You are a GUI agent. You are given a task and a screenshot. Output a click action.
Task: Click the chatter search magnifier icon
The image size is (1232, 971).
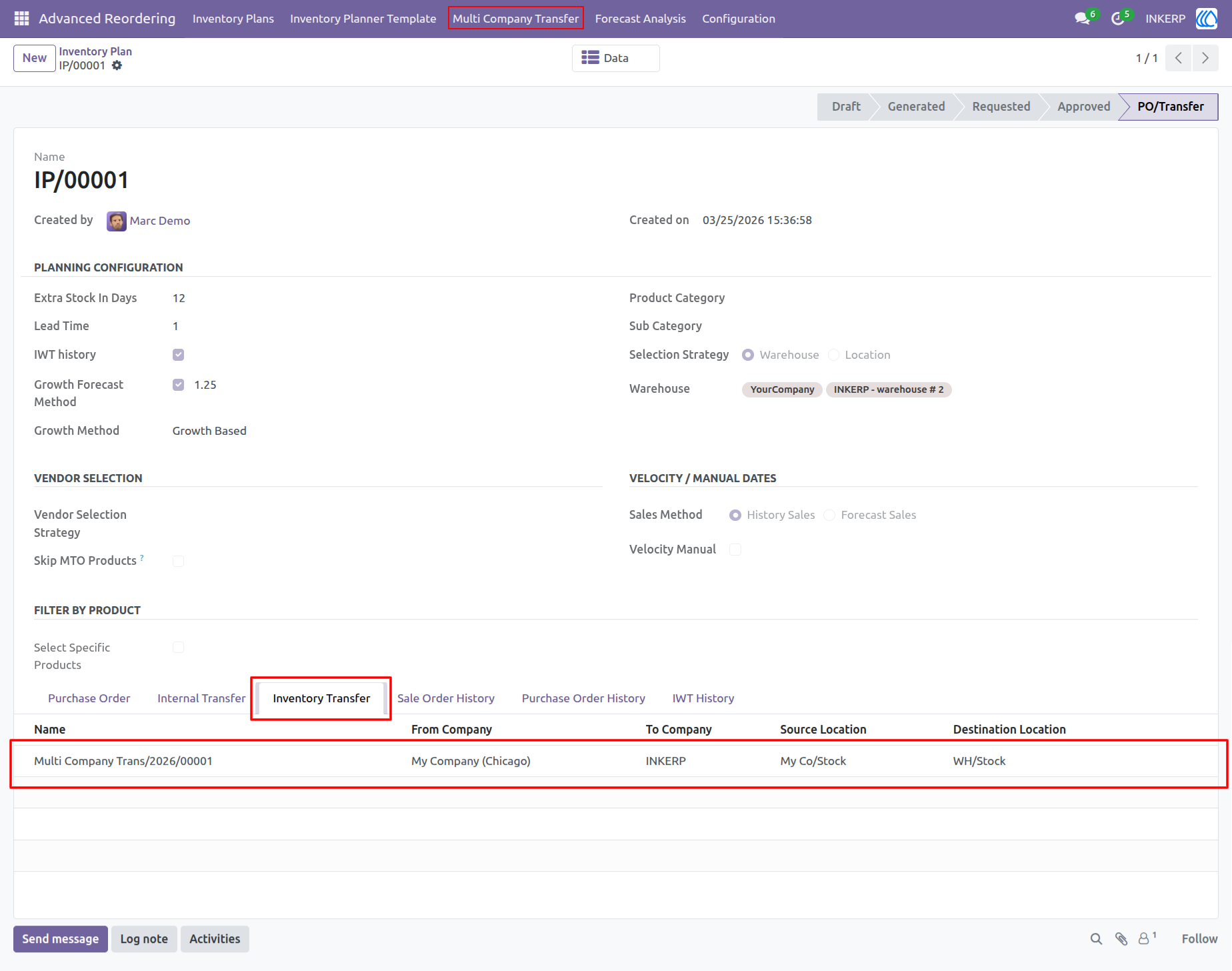(x=1096, y=939)
